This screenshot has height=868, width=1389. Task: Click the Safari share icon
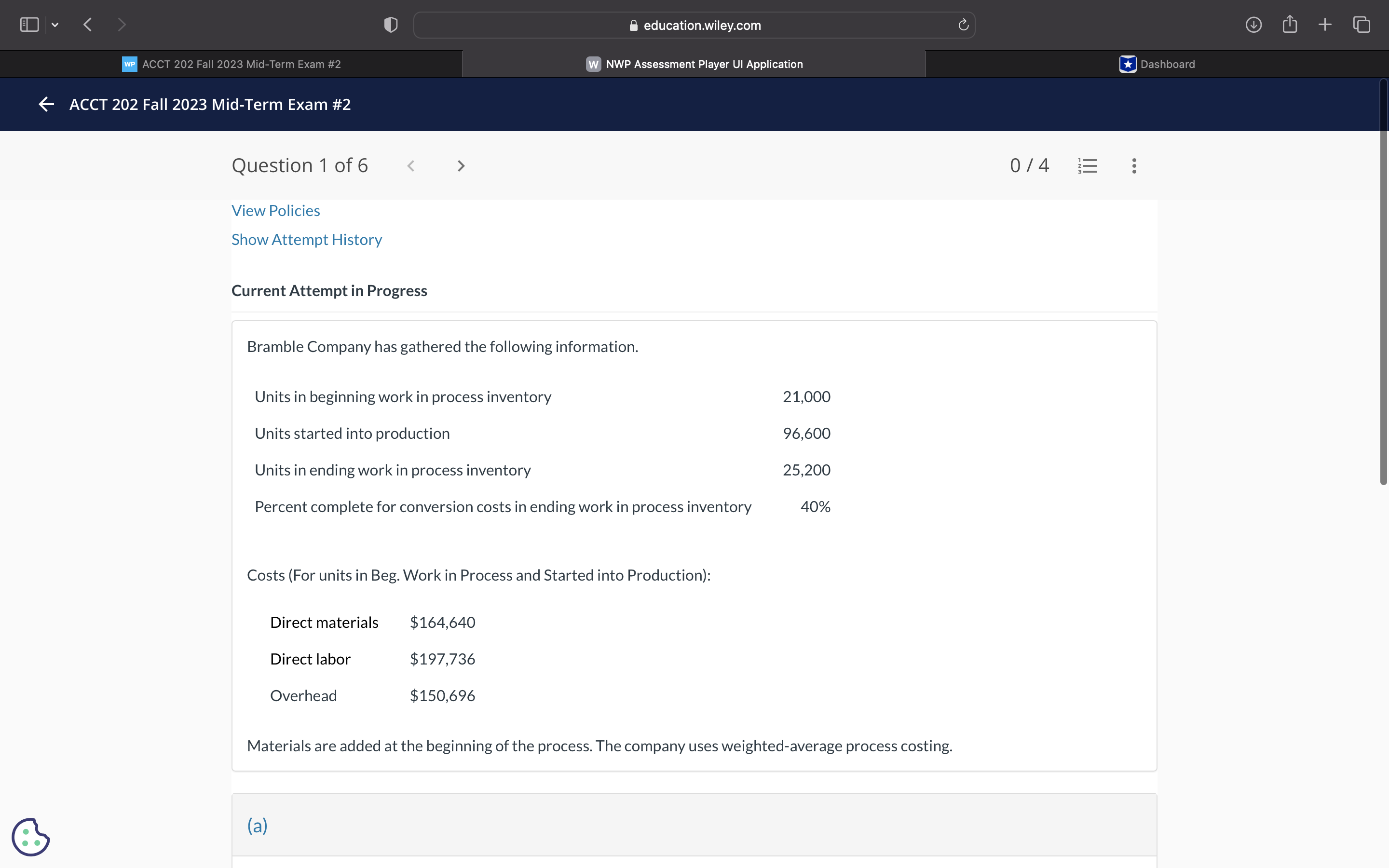1289,25
